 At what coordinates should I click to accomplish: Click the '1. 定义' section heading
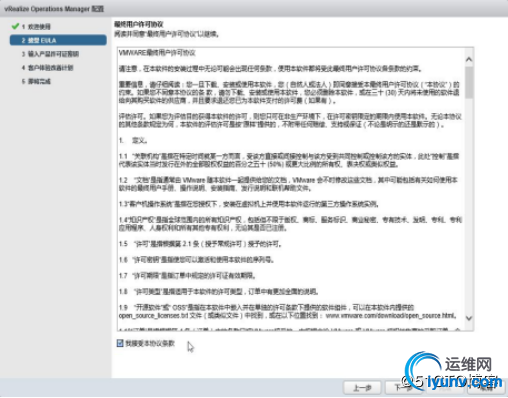click(133, 140)
